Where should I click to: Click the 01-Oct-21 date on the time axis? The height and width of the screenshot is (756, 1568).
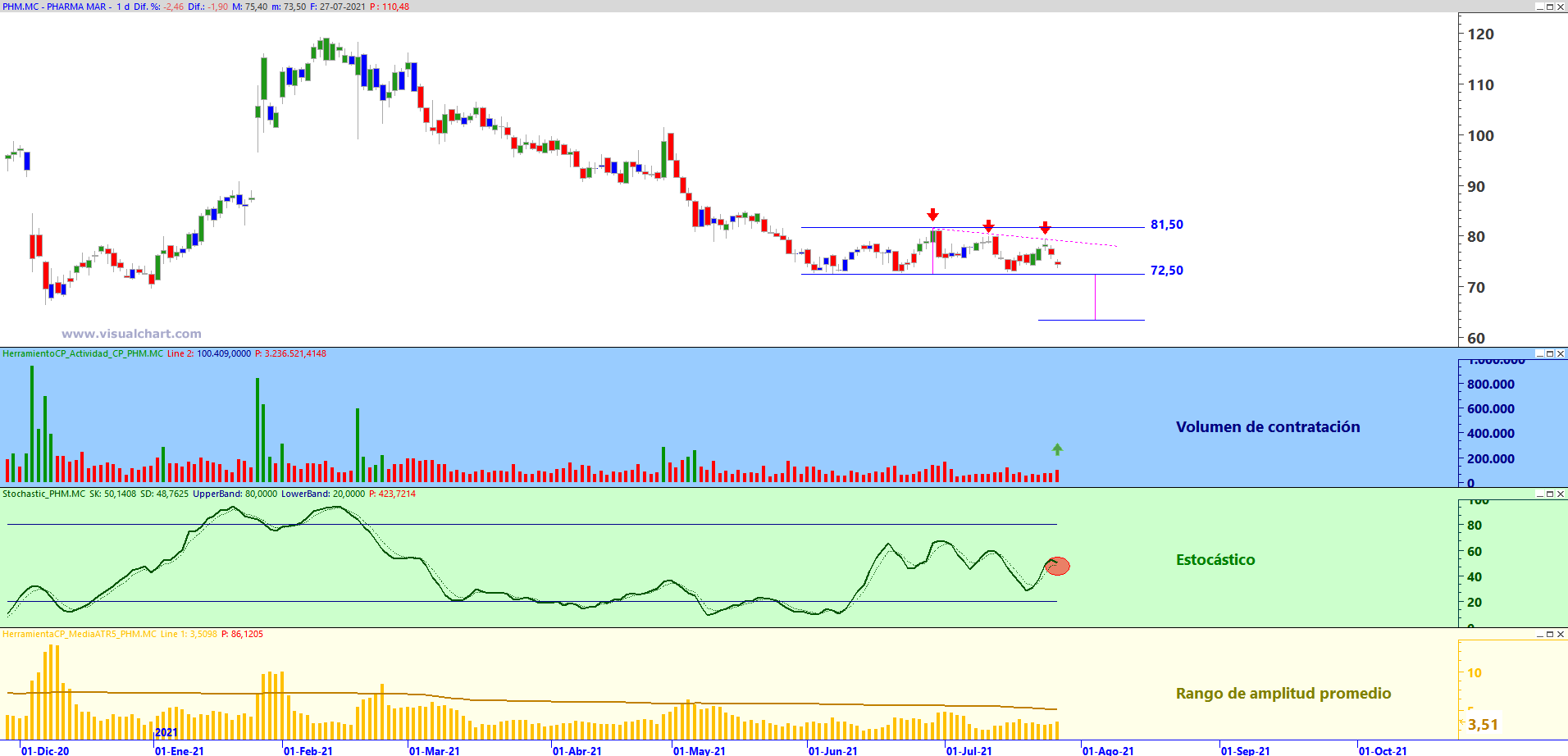coord(1383,751)
